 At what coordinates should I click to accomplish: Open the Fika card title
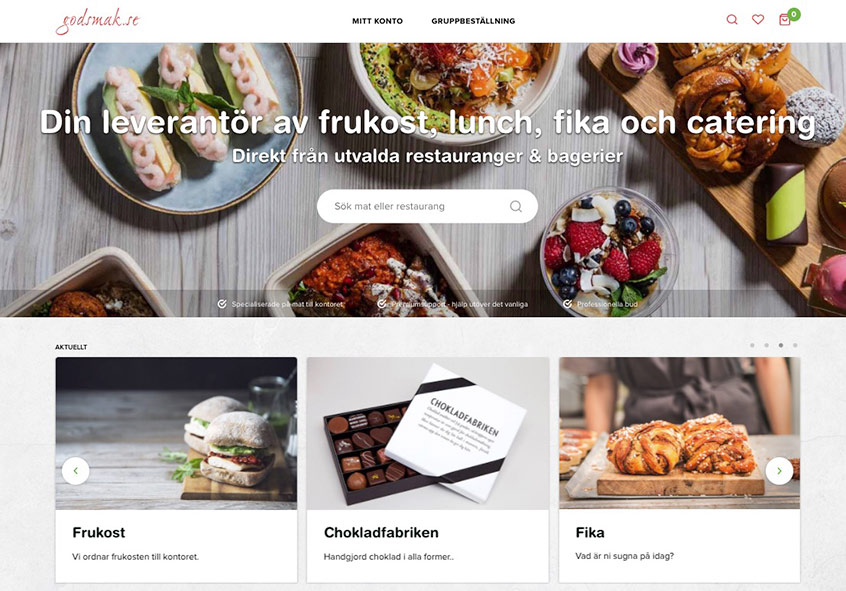click(590, 533)
